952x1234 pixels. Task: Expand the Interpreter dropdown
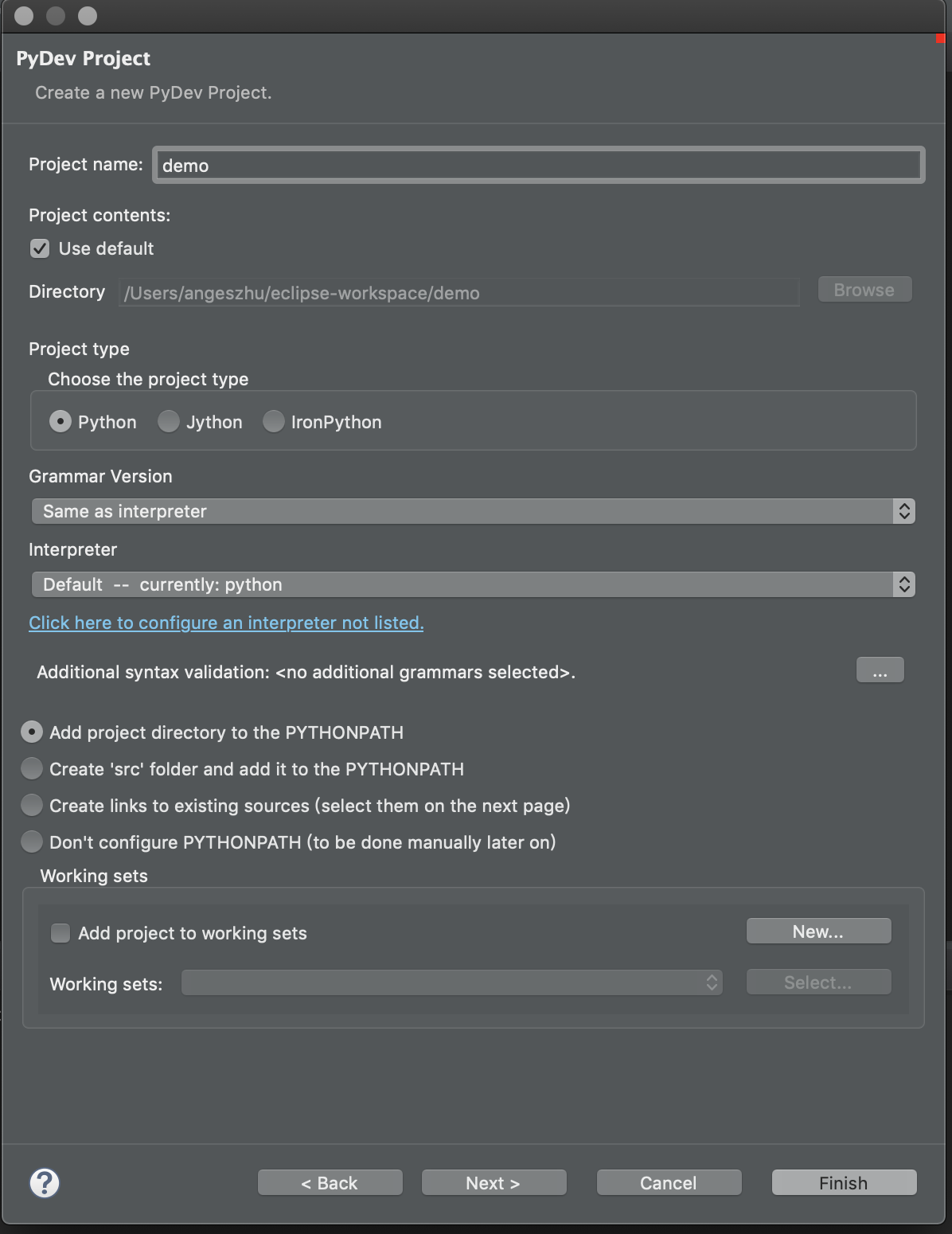(473, 584)
